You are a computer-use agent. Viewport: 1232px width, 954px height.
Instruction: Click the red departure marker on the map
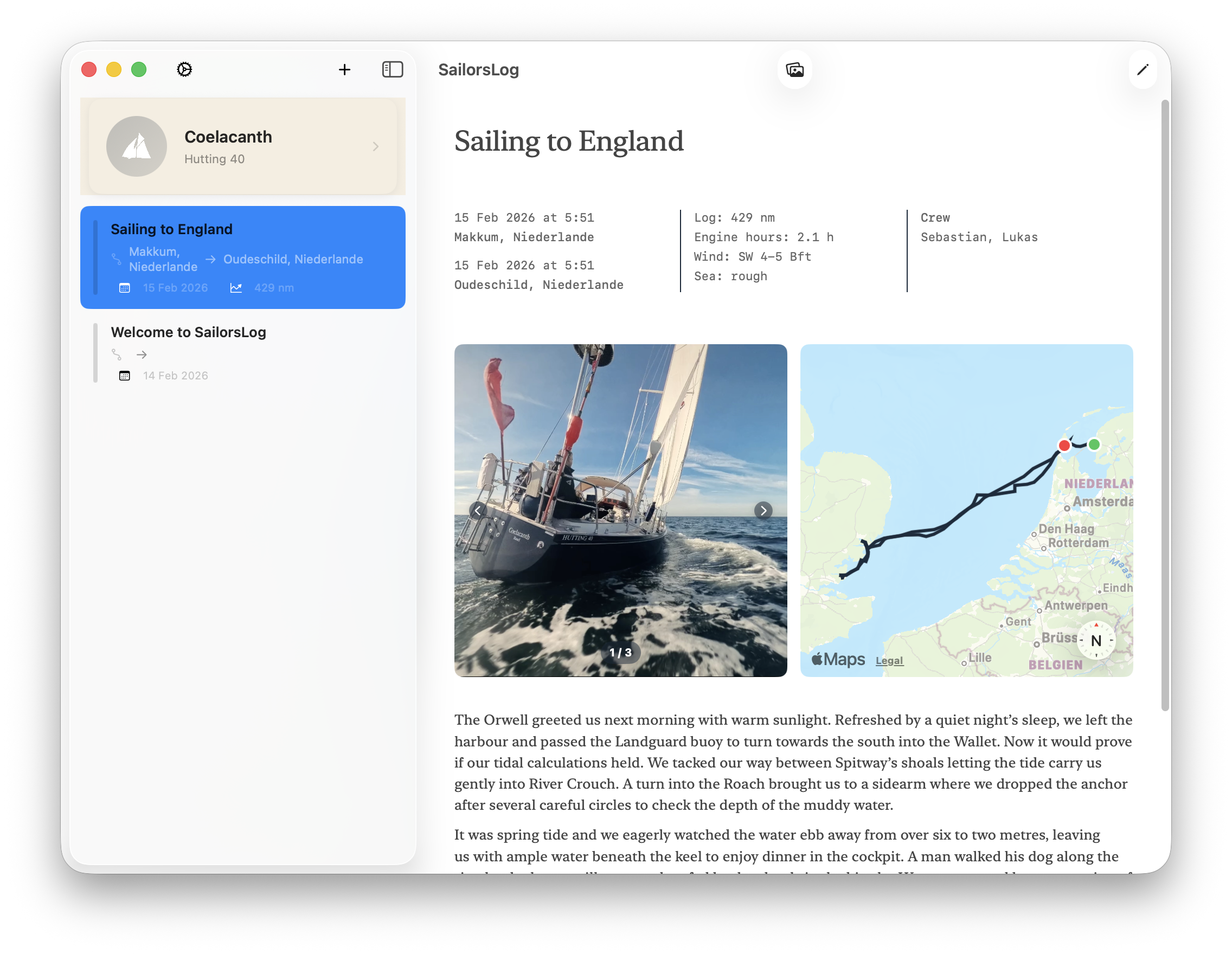1064,445
